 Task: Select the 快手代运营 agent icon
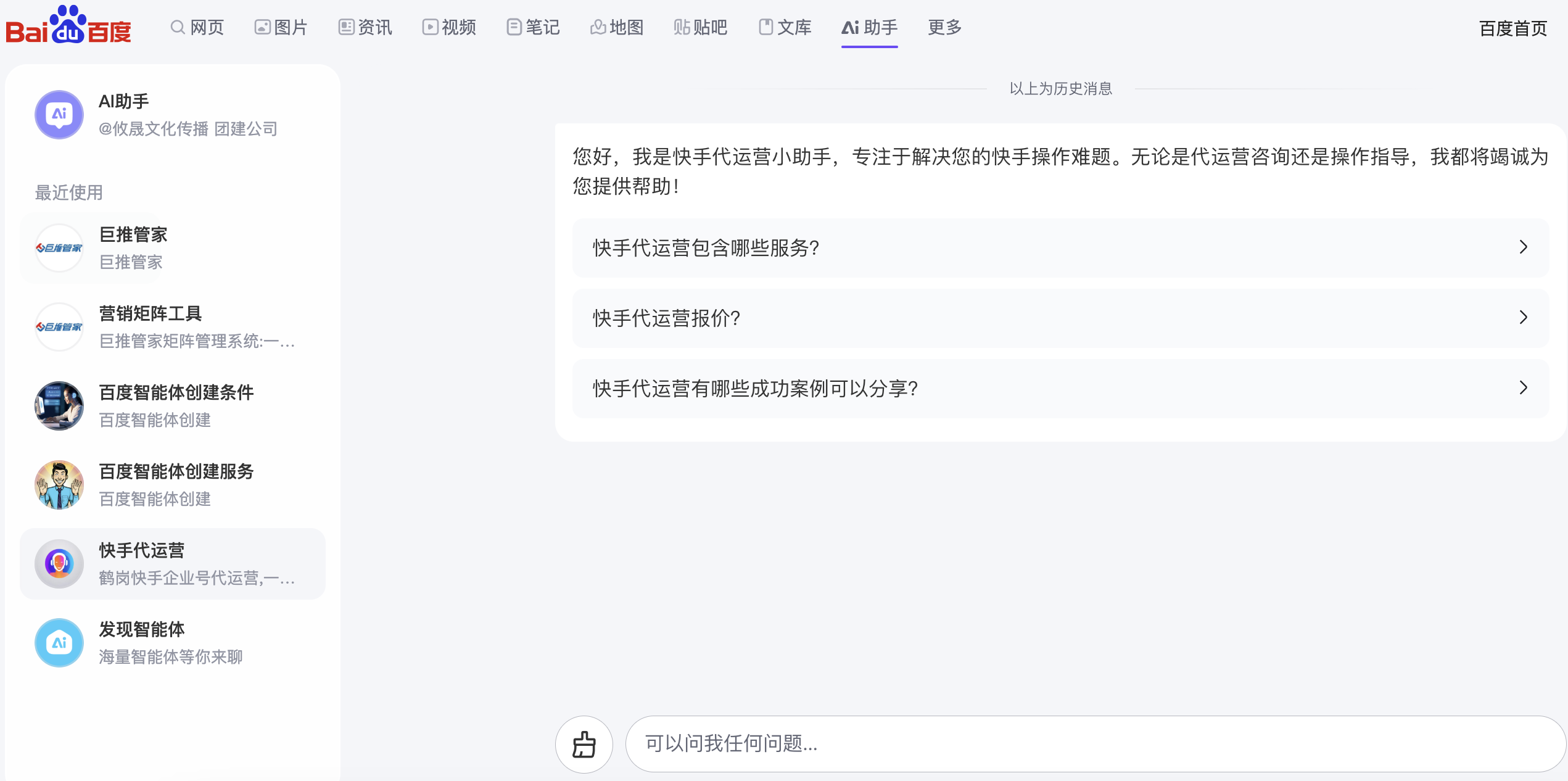point(59,564)
